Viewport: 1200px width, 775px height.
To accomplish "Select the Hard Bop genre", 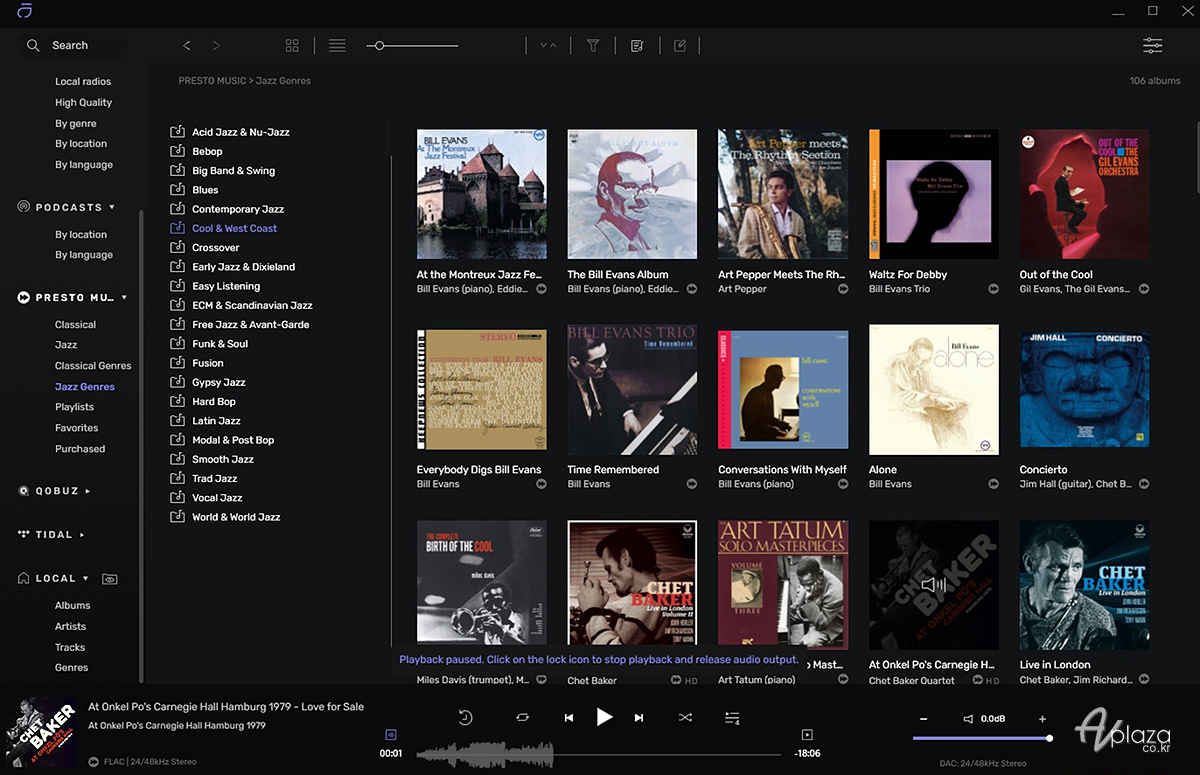I will pos(214,401).
